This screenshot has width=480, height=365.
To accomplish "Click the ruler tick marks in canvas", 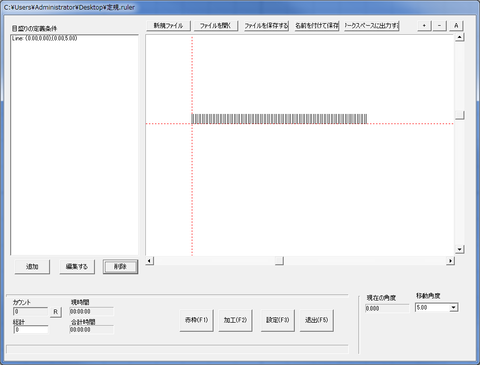I will pos(279,119).
